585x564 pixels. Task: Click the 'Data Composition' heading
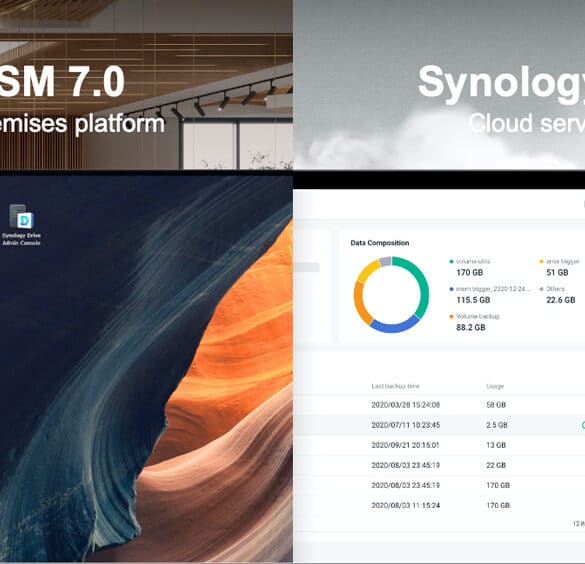pyautogui.click(x=380, y=243)
